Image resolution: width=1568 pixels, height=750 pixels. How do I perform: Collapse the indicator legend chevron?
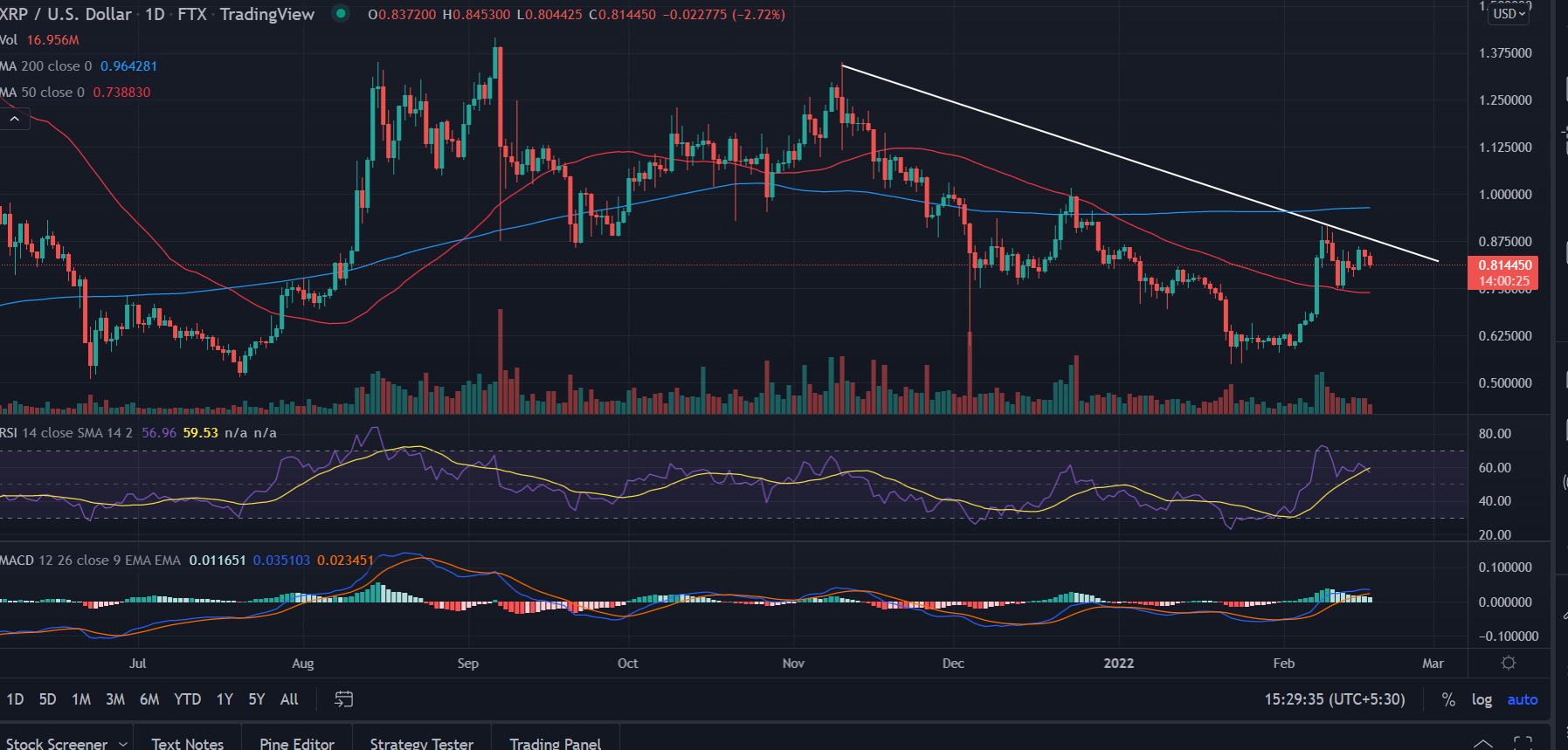[x=15, y=119]
